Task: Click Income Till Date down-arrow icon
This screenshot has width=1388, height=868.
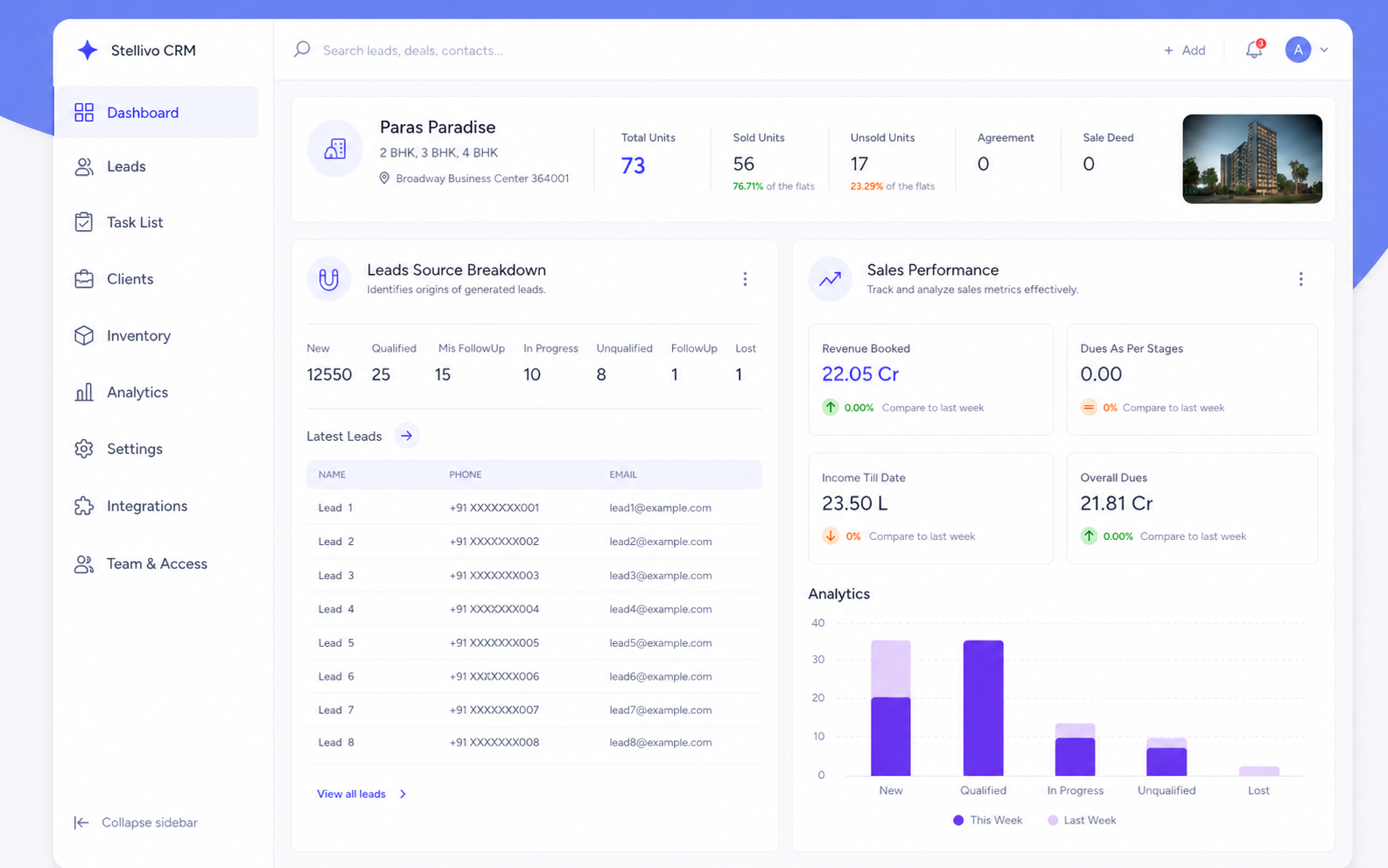Action: (831, 535)
